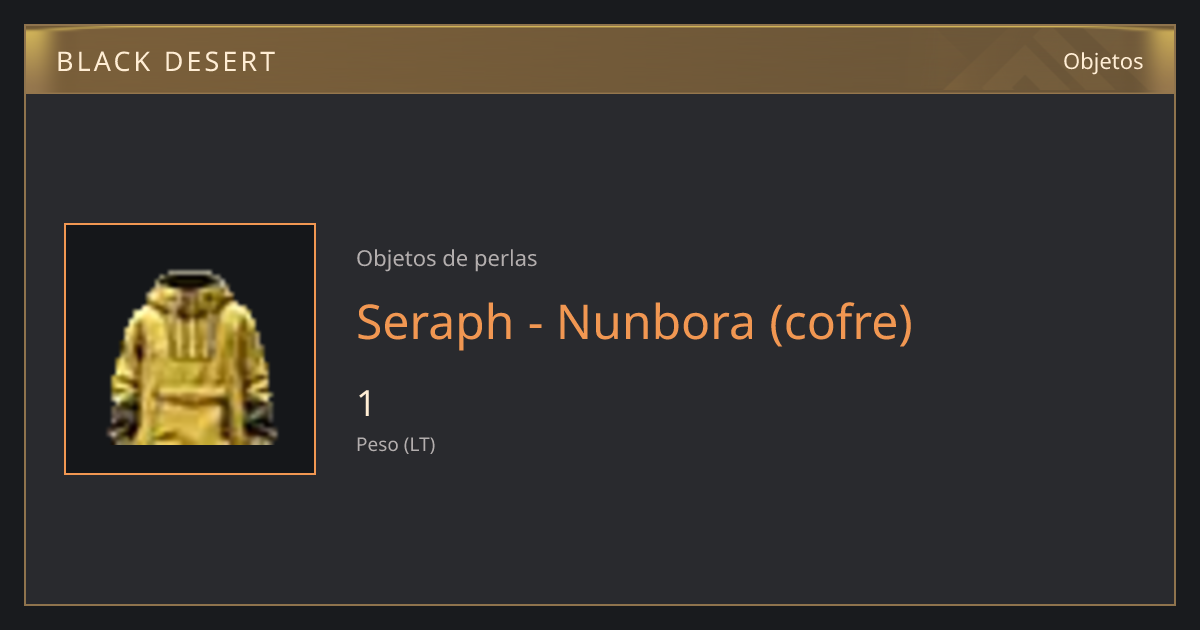Click the golden header banner center
Screen dimensions: 1200x630
(600, 60)
